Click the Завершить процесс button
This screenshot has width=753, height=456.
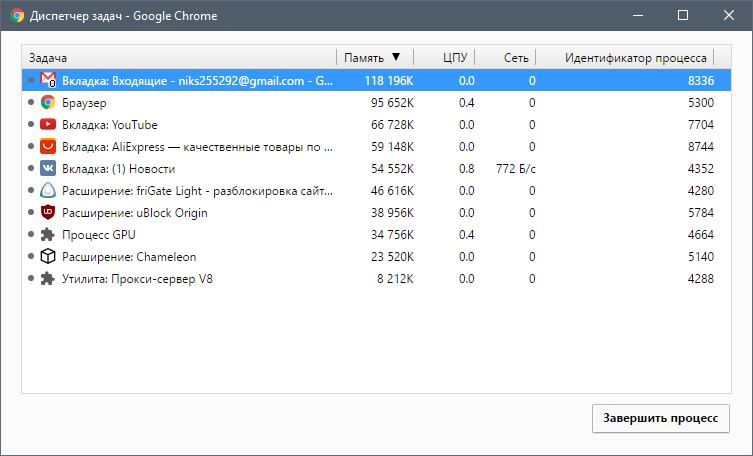point(661,418)
